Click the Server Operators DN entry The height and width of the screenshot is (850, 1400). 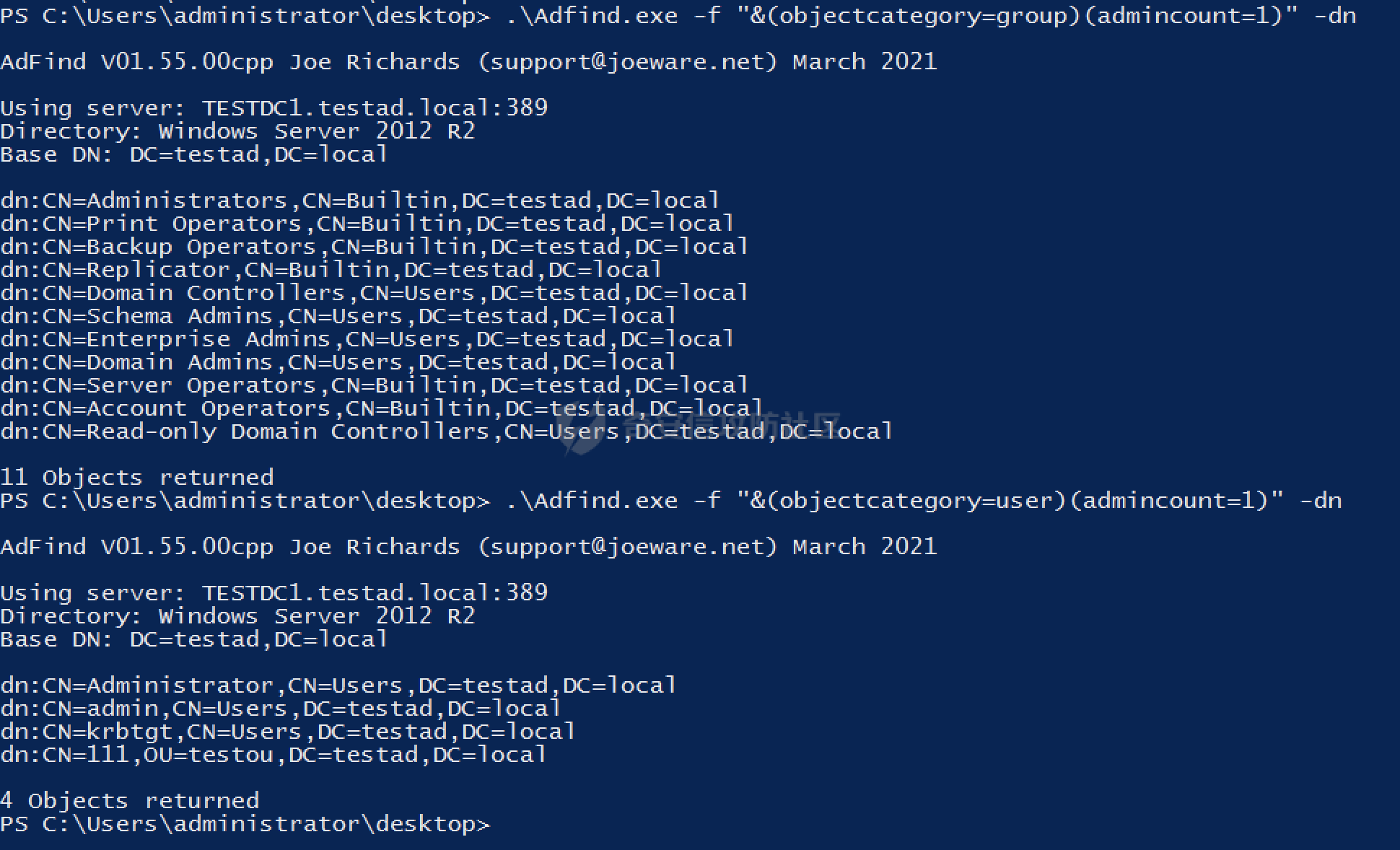click(374, 385)
